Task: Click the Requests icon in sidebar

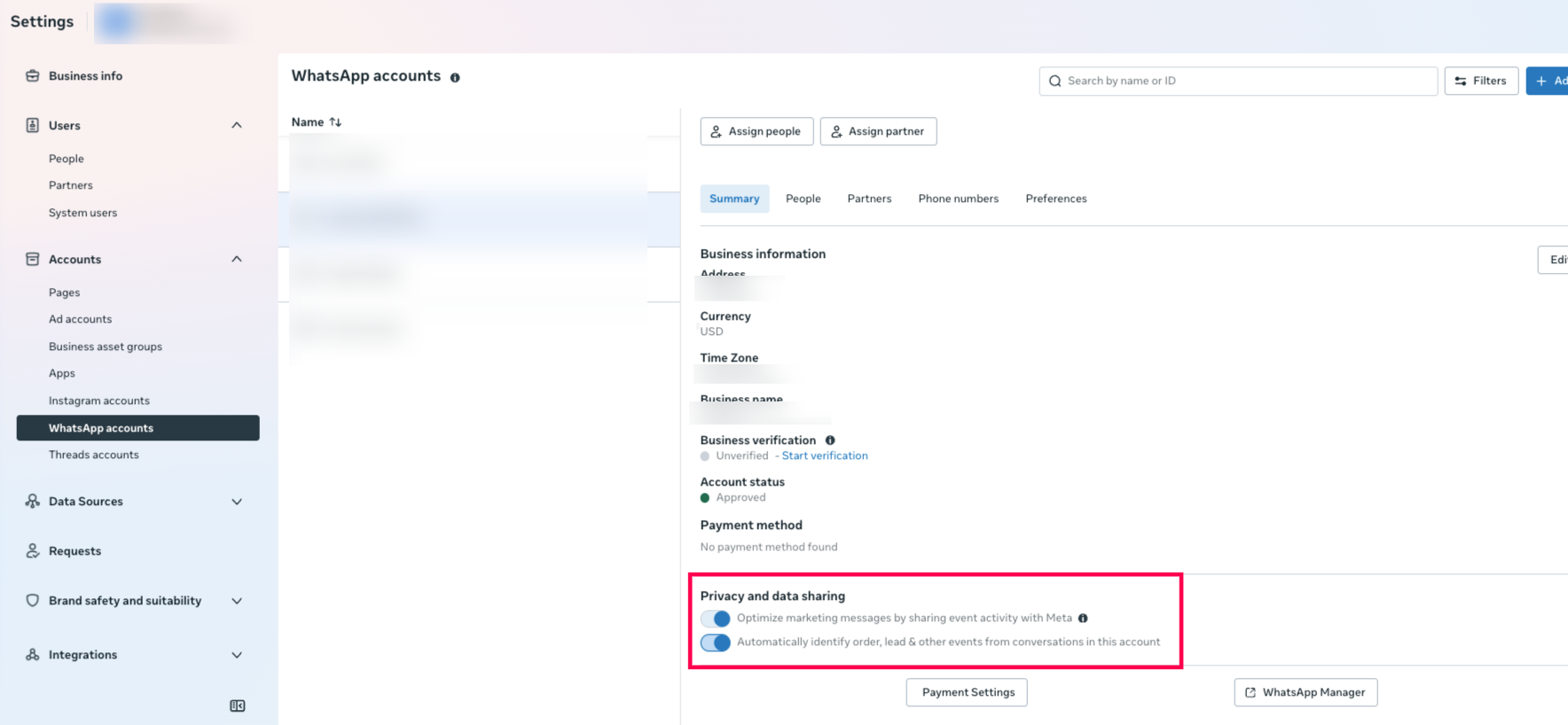Action: [33, 550]
